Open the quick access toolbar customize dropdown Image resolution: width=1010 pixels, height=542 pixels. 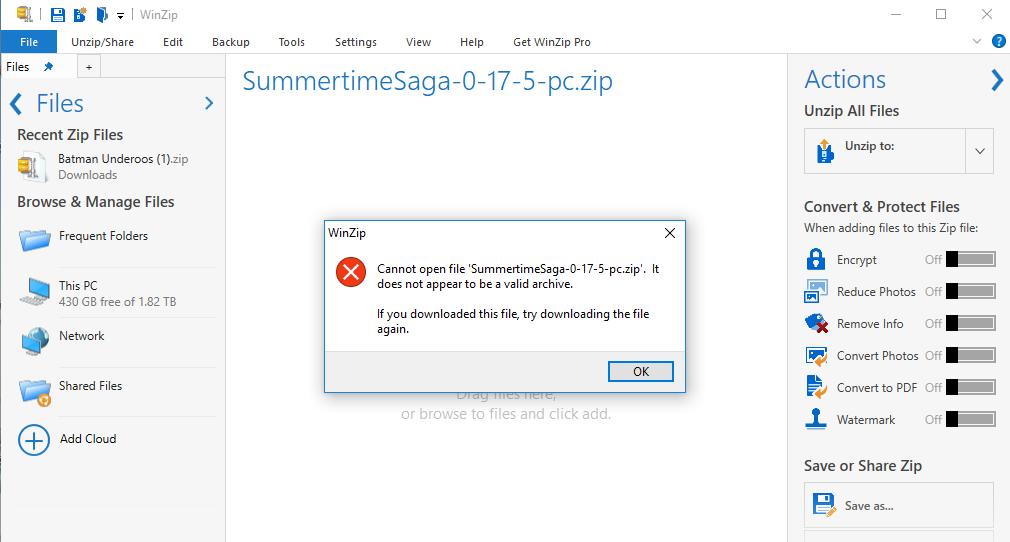pos(121,15)
